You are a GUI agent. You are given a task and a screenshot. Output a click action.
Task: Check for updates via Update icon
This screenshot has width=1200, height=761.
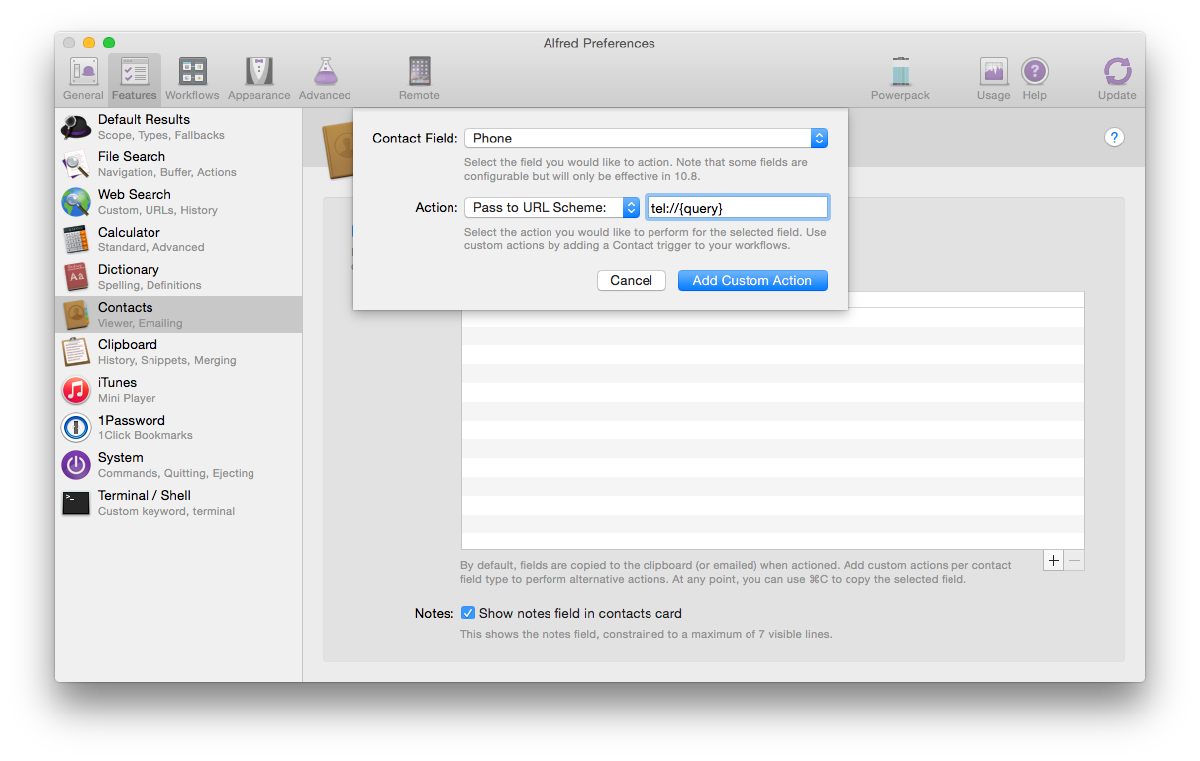click(1117, 78)
